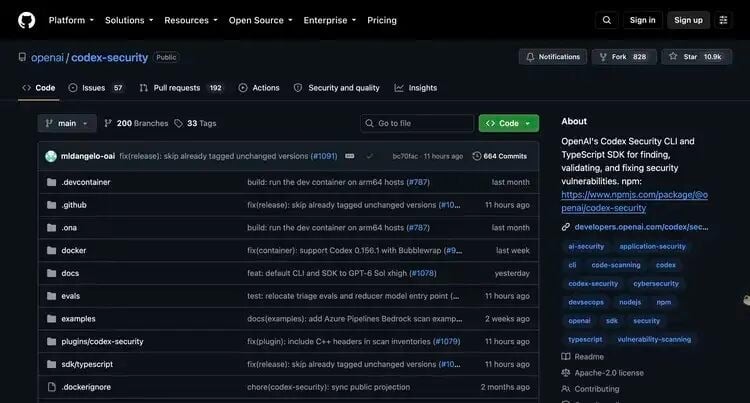Open the examples folder name
This screenshot has width=750, height=403.
click(78, 319)
